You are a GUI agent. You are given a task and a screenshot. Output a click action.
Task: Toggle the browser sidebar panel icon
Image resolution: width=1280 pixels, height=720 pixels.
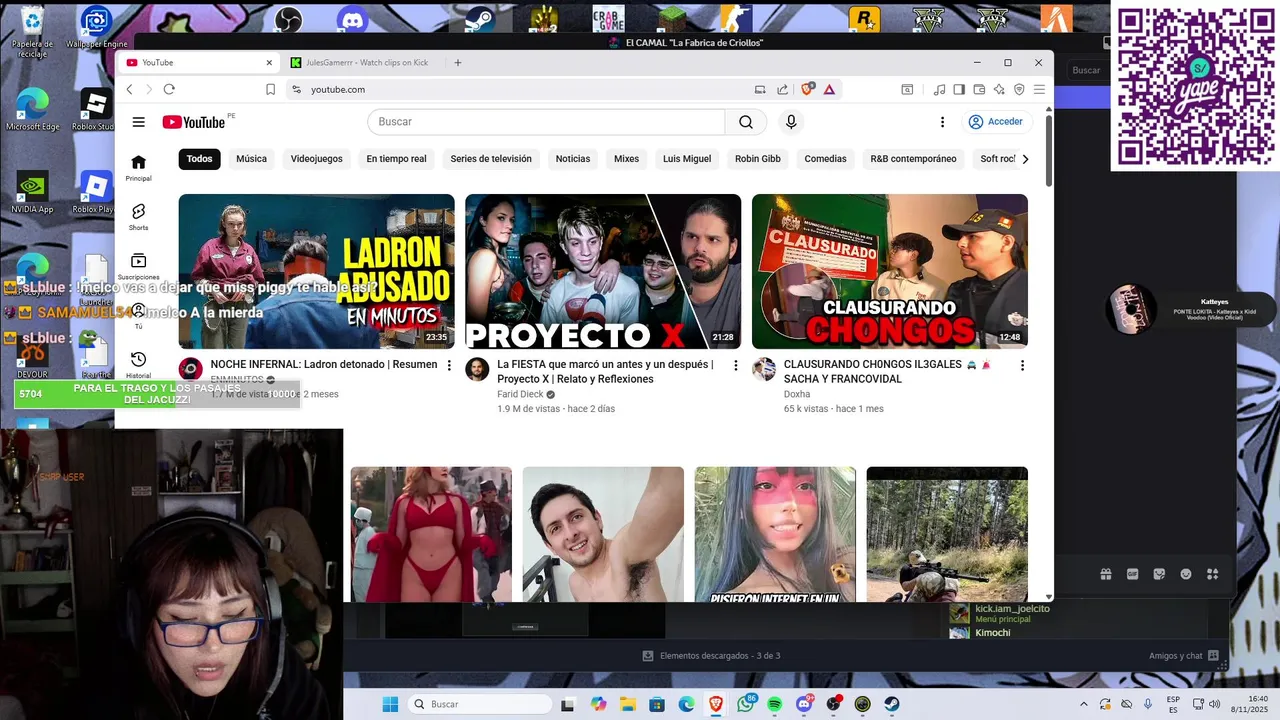(958, 89)
